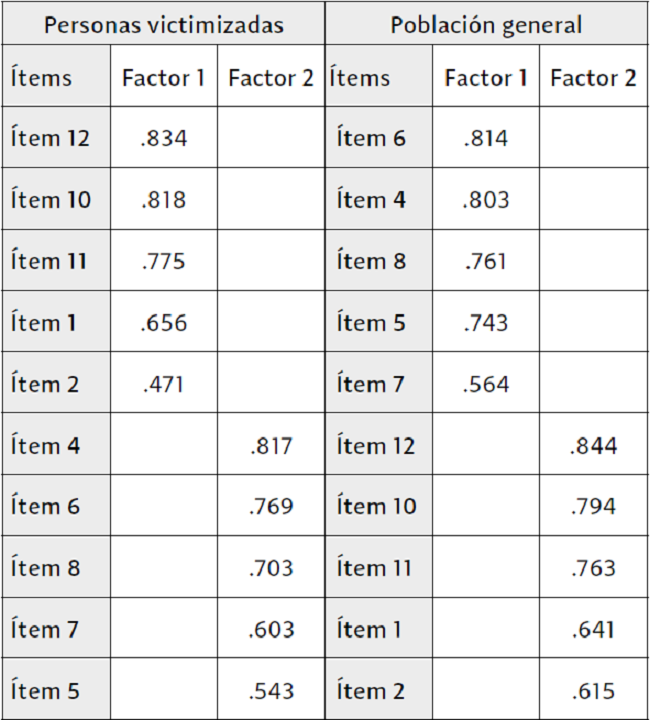Image resolution: width=650 pixels, height=720 pixels.
Task: Select the .543 cell
Action: point(271,691)
